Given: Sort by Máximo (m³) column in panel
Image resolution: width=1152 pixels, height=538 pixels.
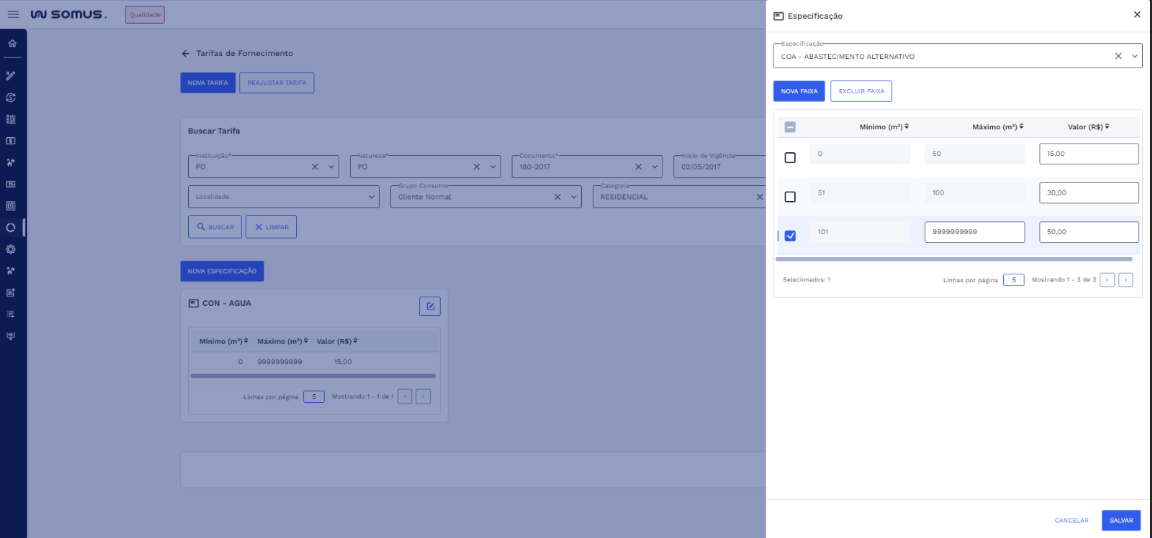Looking at the screenshot, I should [x=997, y=127].
